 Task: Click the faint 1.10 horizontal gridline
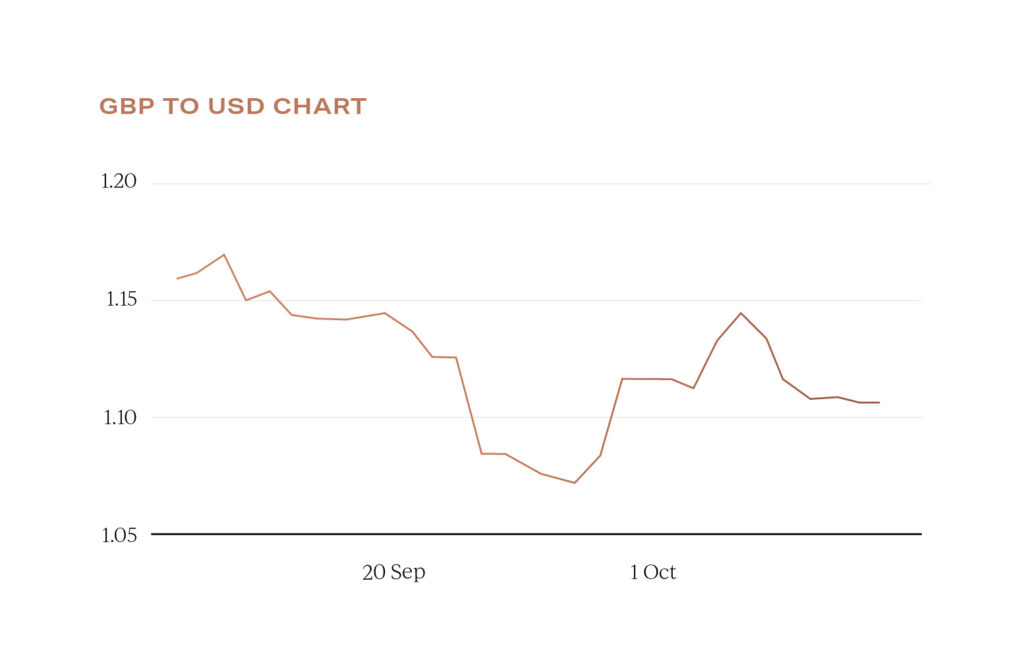[540, 417]
